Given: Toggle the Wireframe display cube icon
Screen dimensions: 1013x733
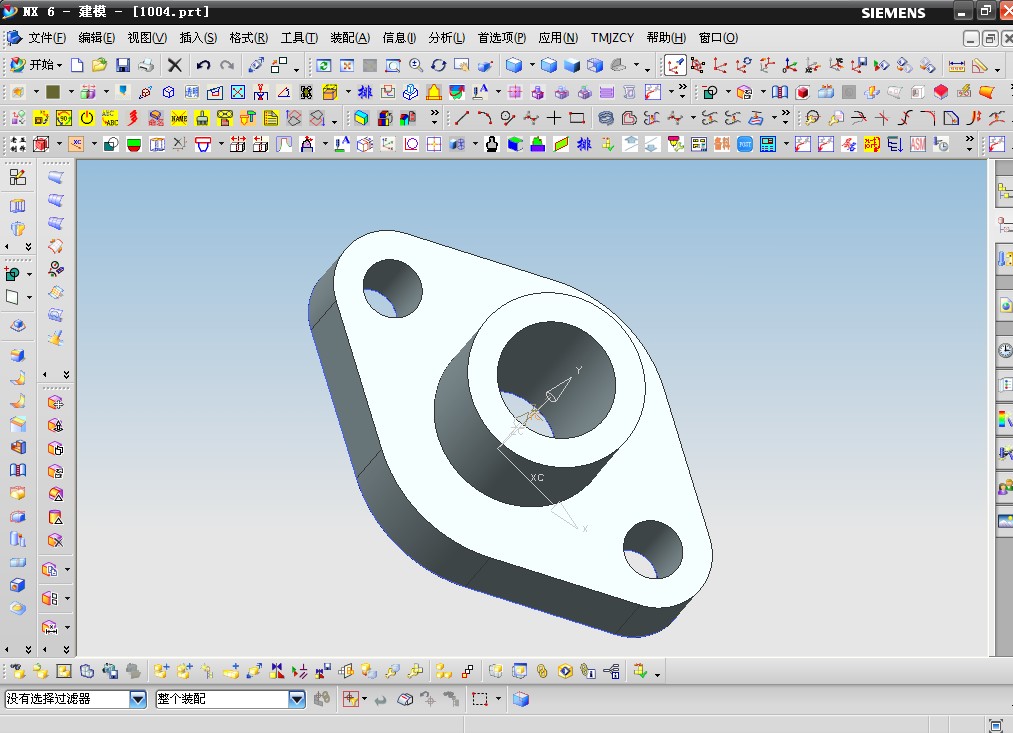Looking at the screenshot, I should (595, 65).
